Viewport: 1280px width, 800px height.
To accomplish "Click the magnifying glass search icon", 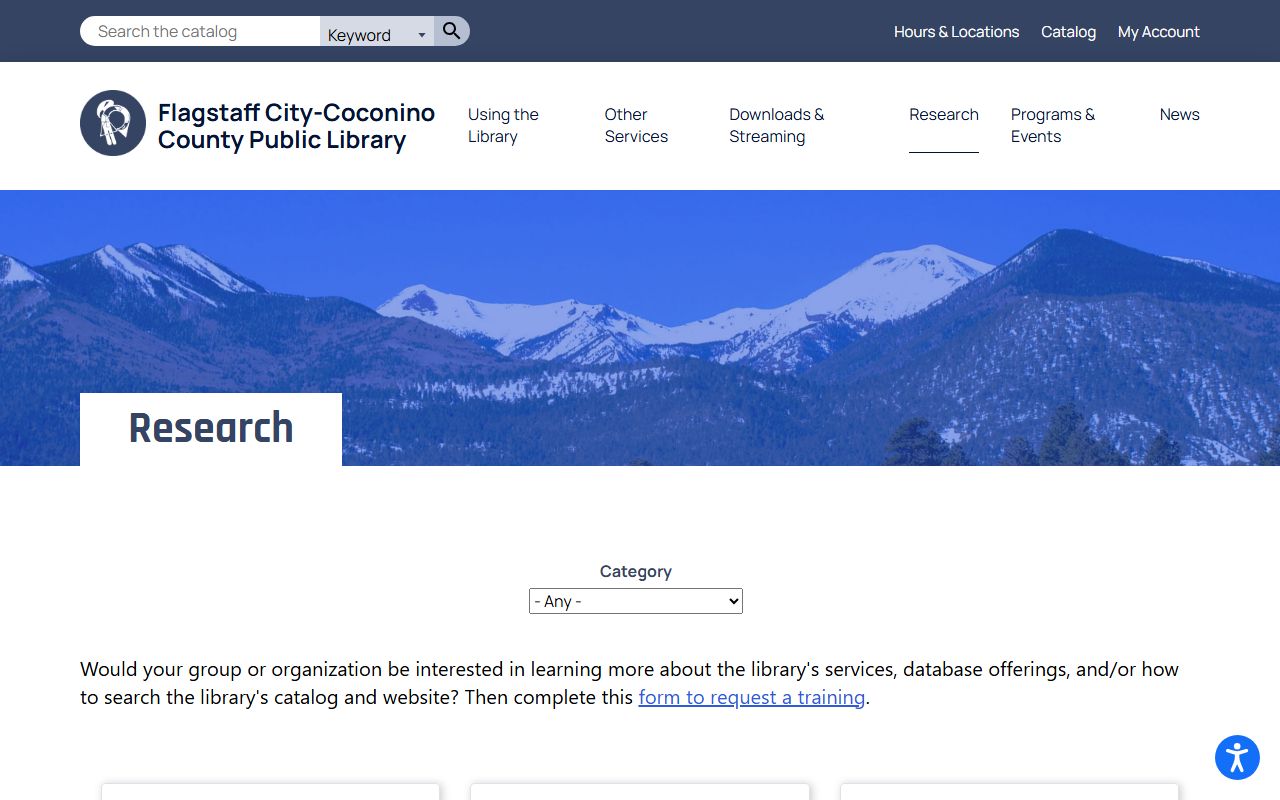I will tap(452, 31).
